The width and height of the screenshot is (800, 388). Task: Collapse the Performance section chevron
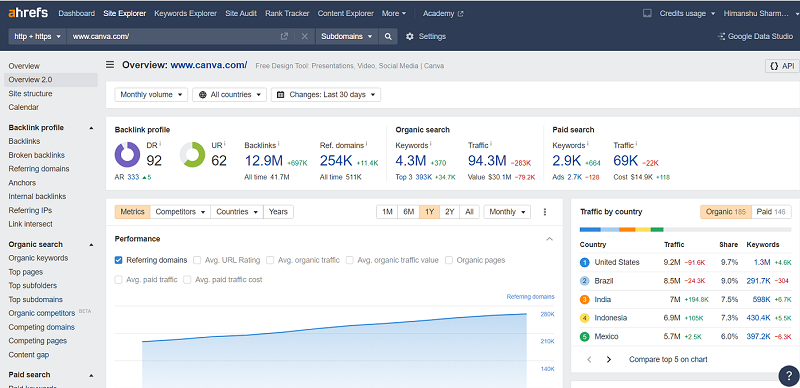pos(549,239)
